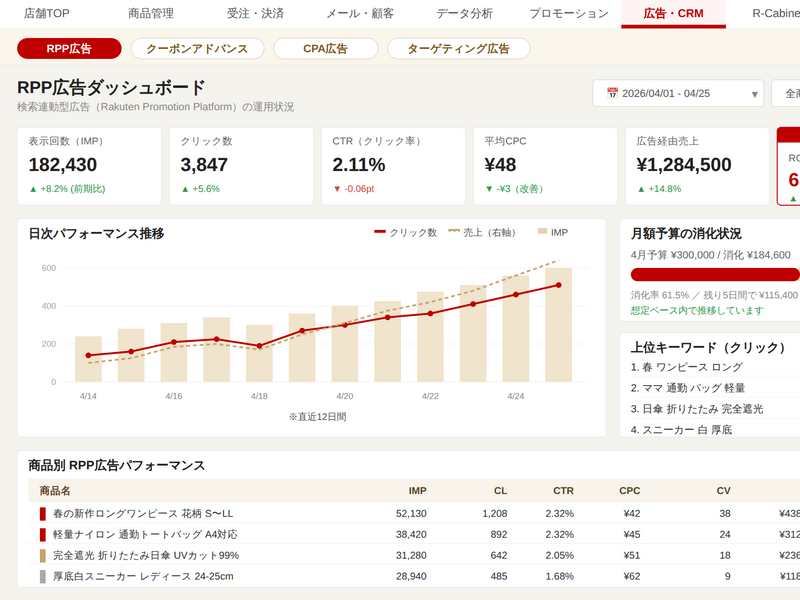800x600 pixels.
Task: Click 4月予算 ¥300,000 / 消化 ¥184,600 text
Action: 711,255
